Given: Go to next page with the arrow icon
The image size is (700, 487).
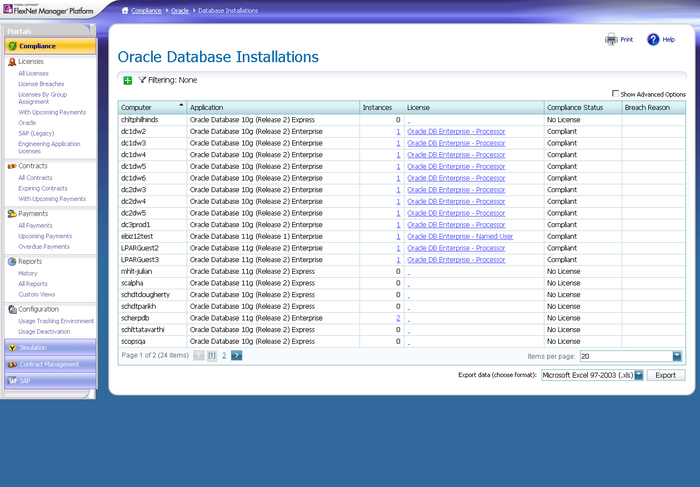Looking at the screenshot, I should pos(236,355).
